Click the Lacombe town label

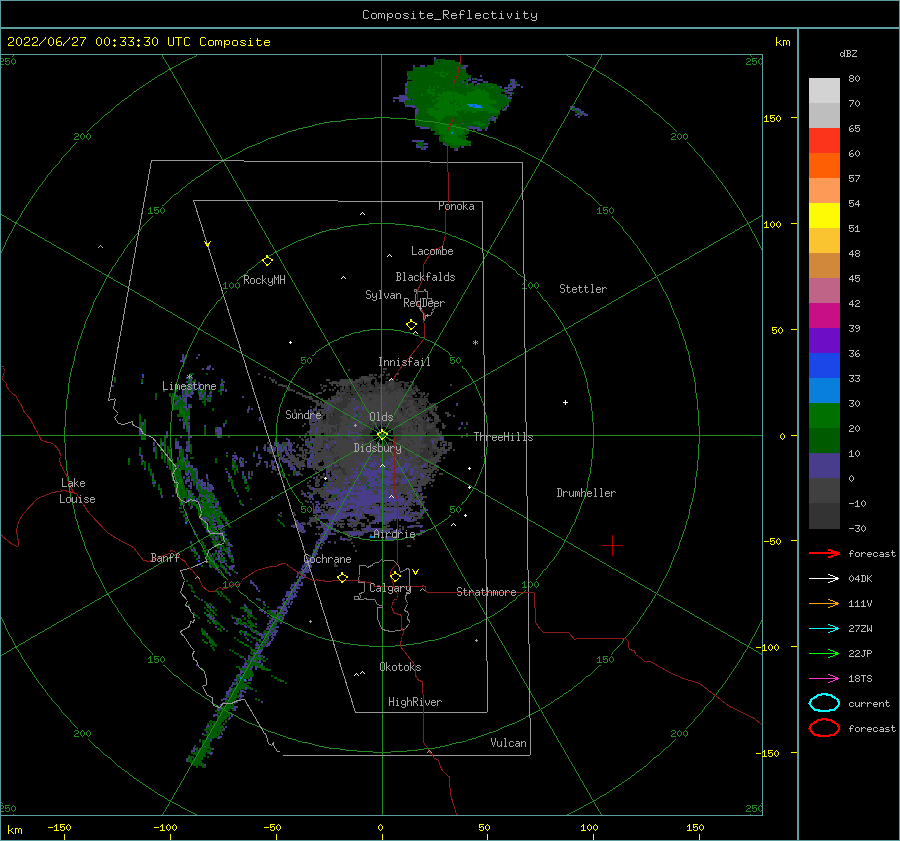[432, 251]
